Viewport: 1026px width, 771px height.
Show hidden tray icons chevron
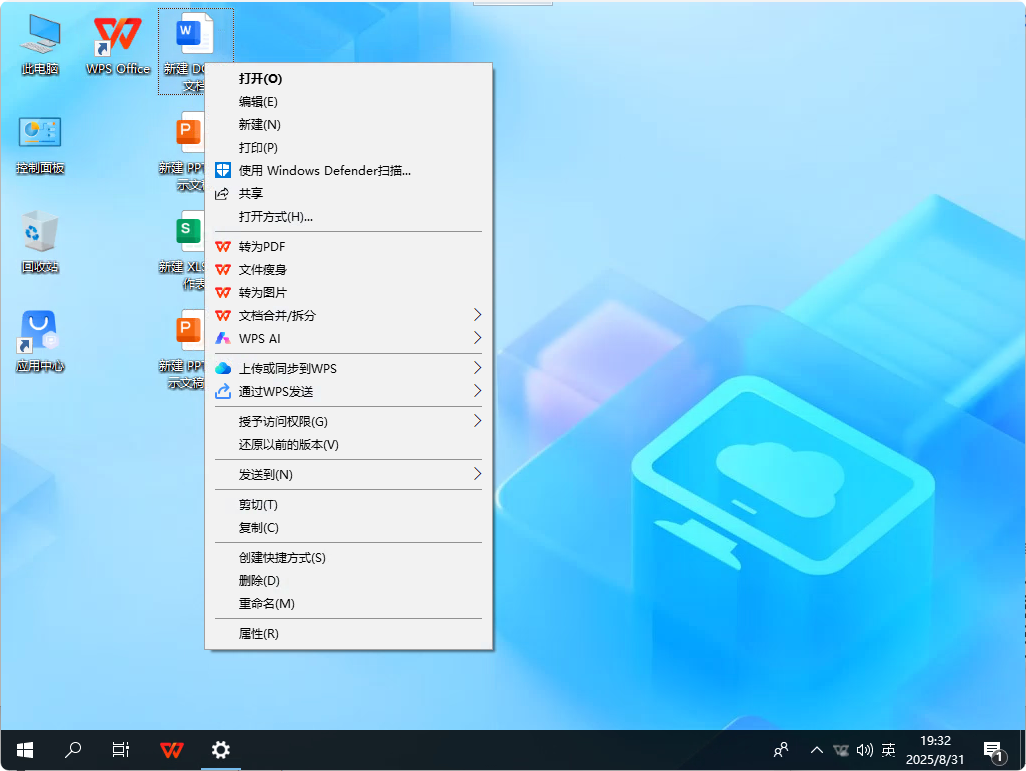[816, 750]
